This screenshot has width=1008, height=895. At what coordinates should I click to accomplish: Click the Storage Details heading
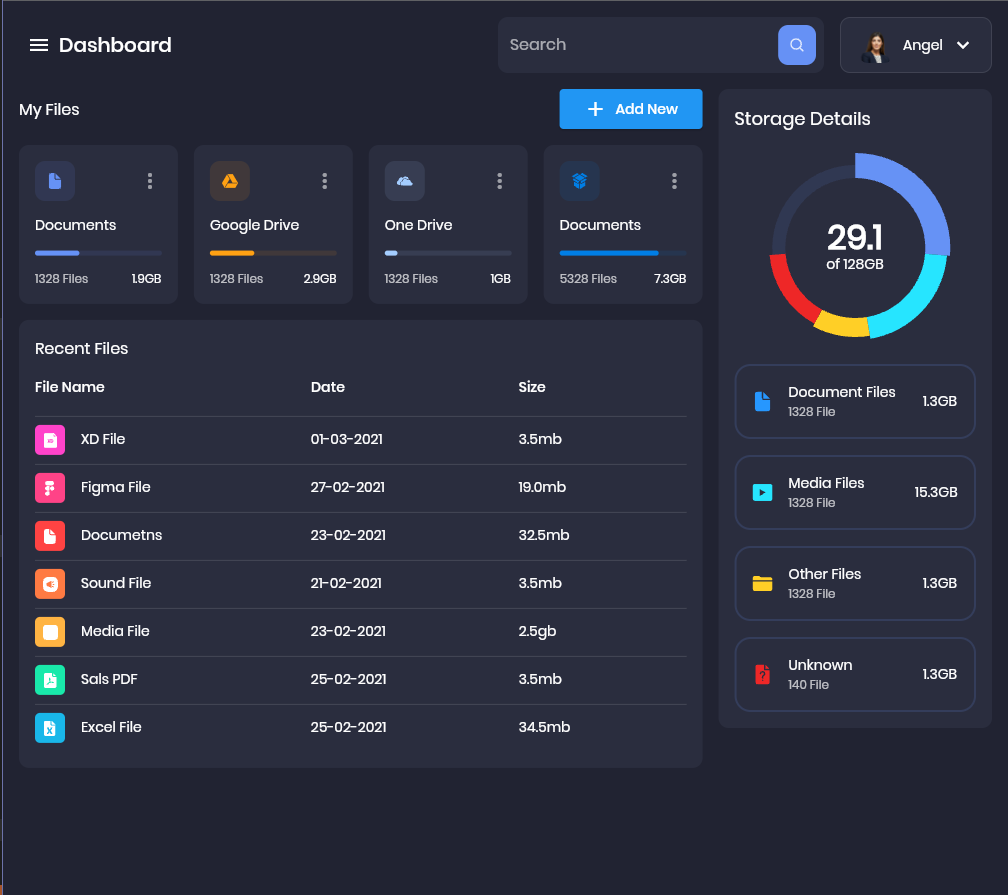point(802,119)
